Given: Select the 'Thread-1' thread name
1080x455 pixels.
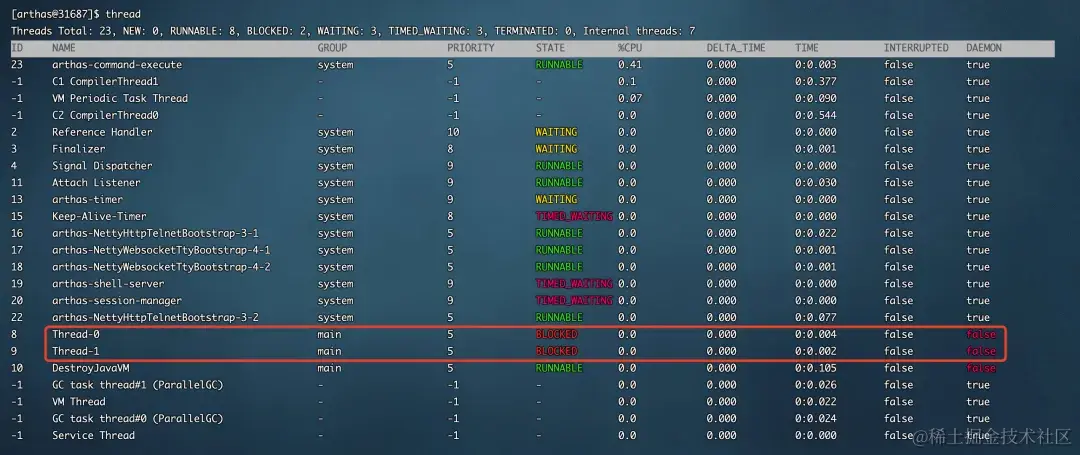Looking at the screenshot, I should click(76, 351).
